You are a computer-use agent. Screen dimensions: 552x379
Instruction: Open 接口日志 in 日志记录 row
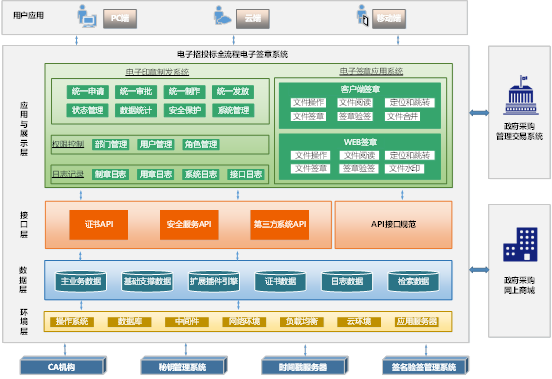246,174
